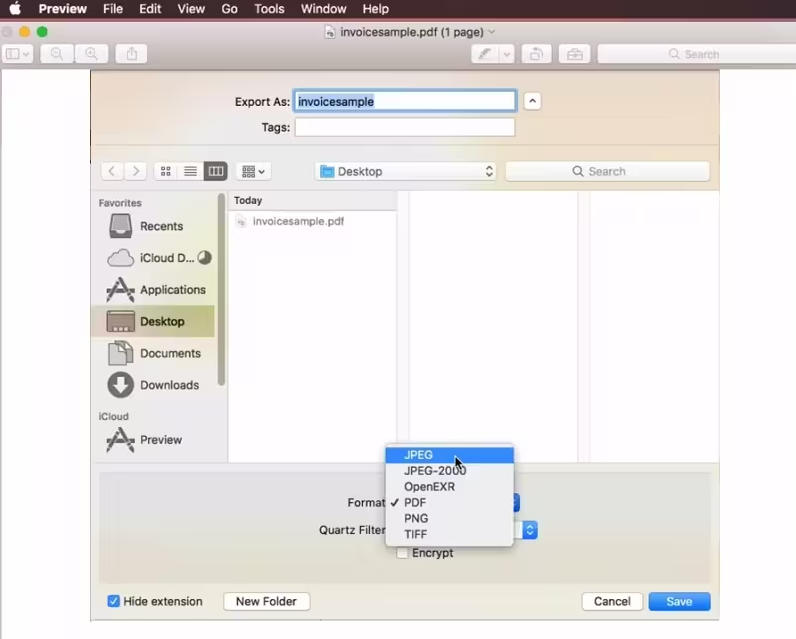Enable the Encrypt checkbox
The height and width of the screenshot is (639, 796).
pyautogui.click(x=402, y=553)
